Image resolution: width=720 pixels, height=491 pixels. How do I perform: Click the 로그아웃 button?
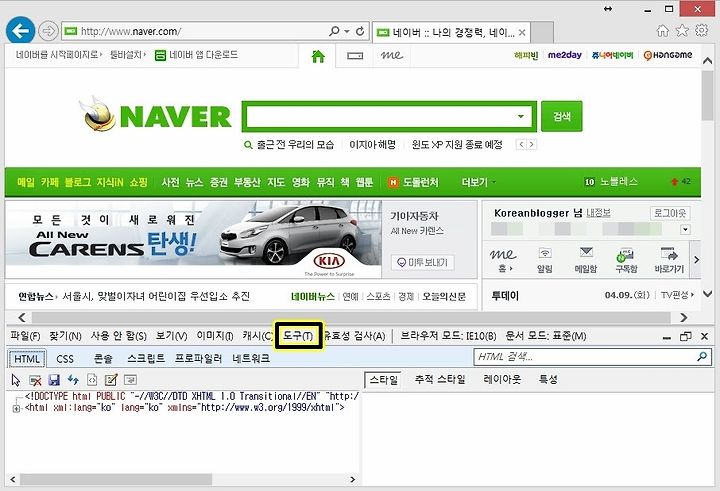(x=670, y=213)
